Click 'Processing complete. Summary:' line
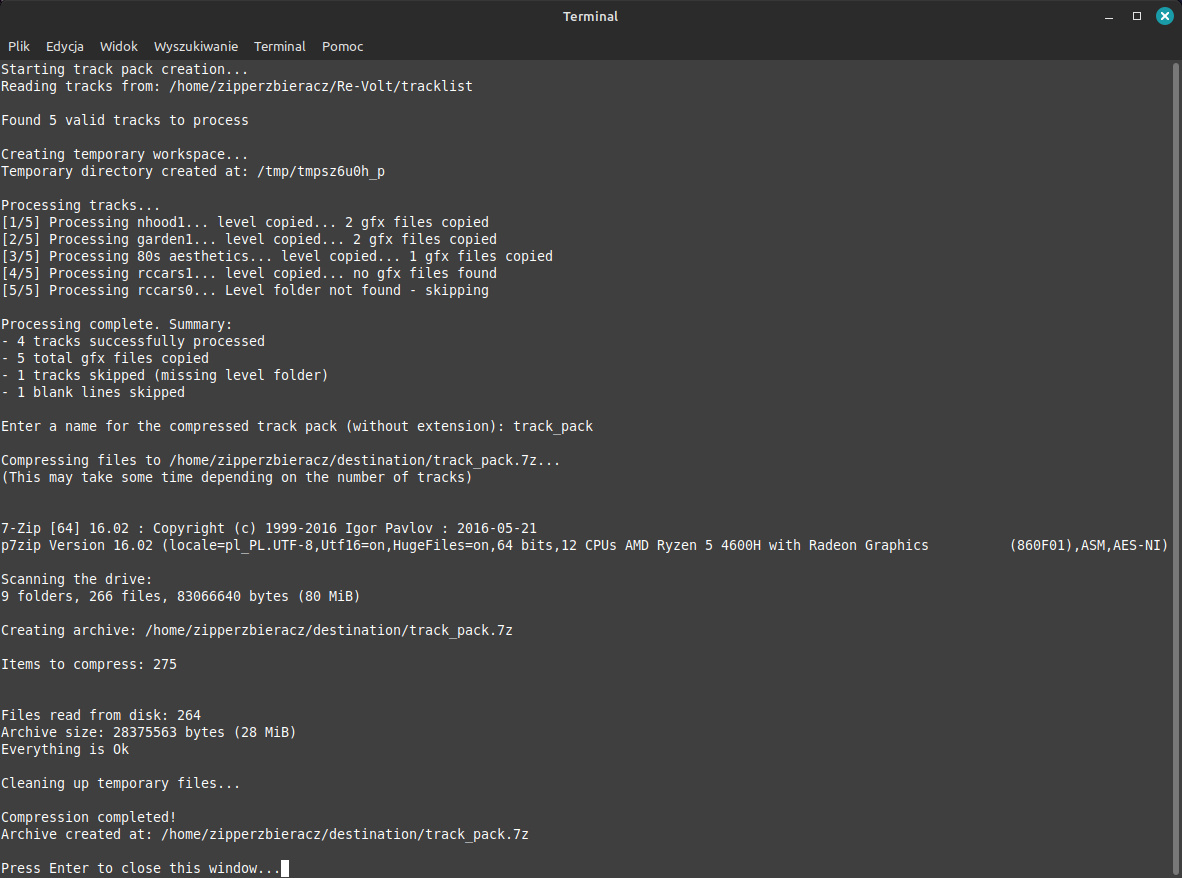 pyautogui.click(x=117, y=324)
